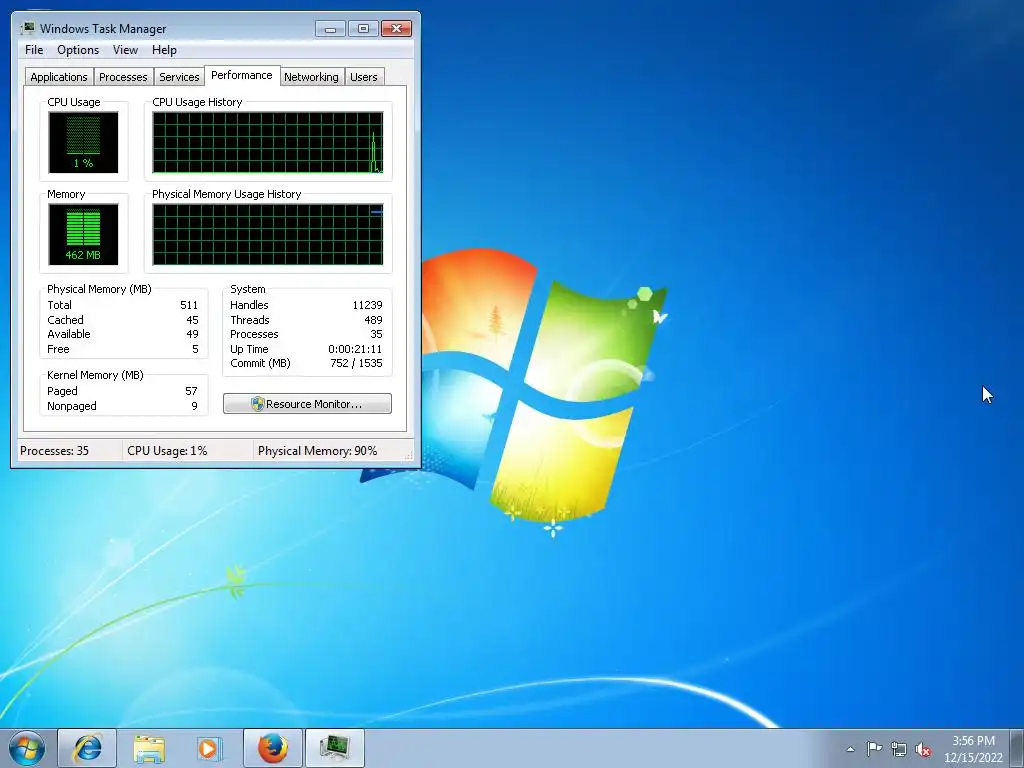Click the Threads value 489
The image size is (1024, 768).
point(373,320)
